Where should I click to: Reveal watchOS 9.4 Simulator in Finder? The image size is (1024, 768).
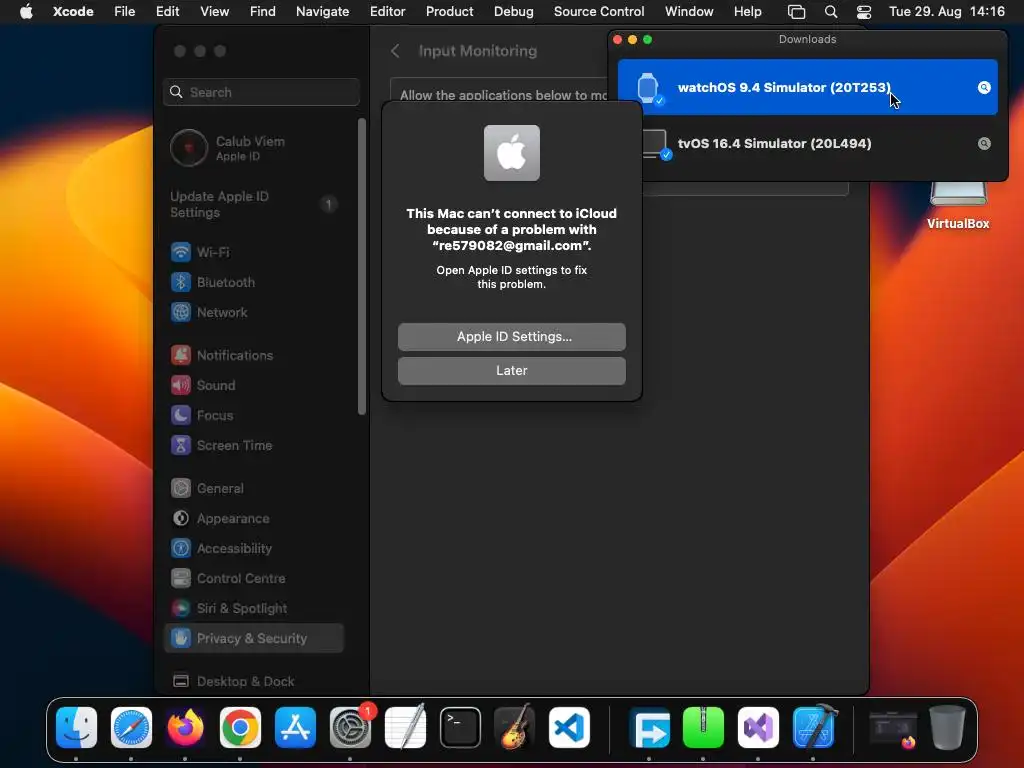pyautogui.click(x=984, y=88)
